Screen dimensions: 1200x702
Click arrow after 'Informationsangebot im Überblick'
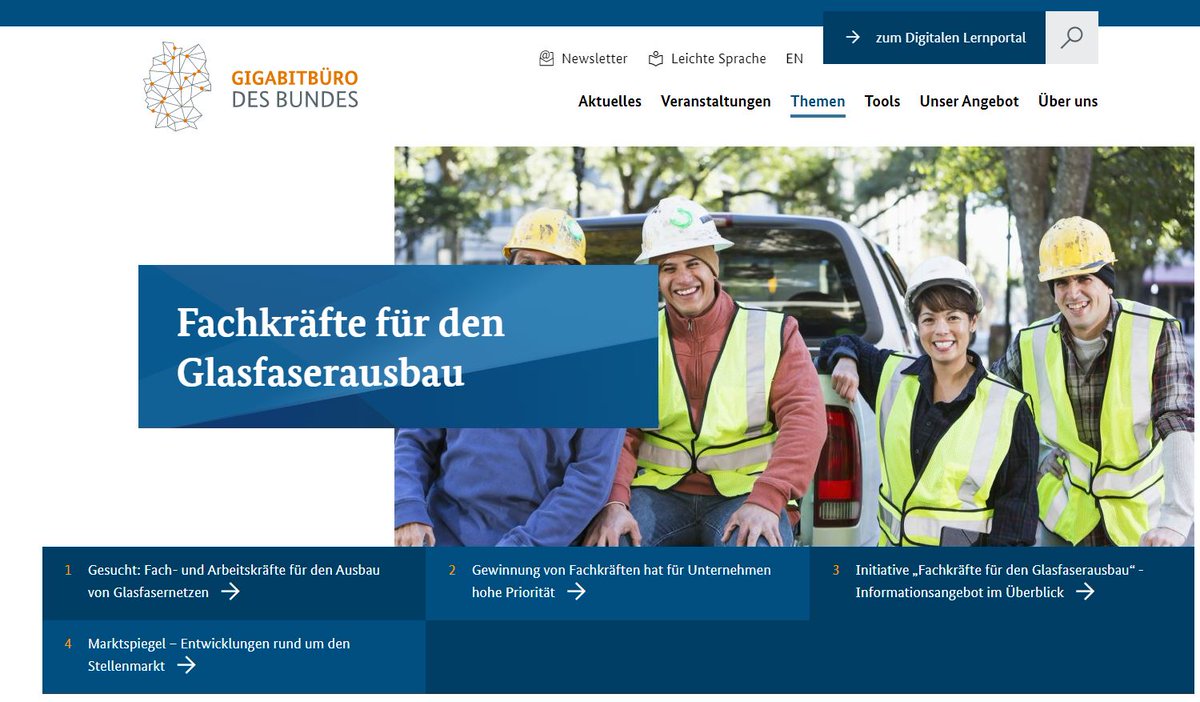1085,592
